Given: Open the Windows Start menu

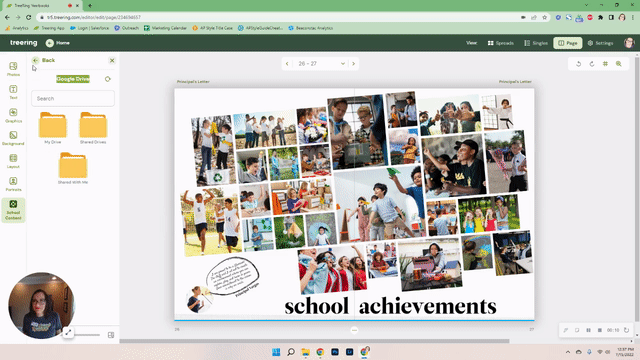Looking at the screenshot, I should pos(276,352).
